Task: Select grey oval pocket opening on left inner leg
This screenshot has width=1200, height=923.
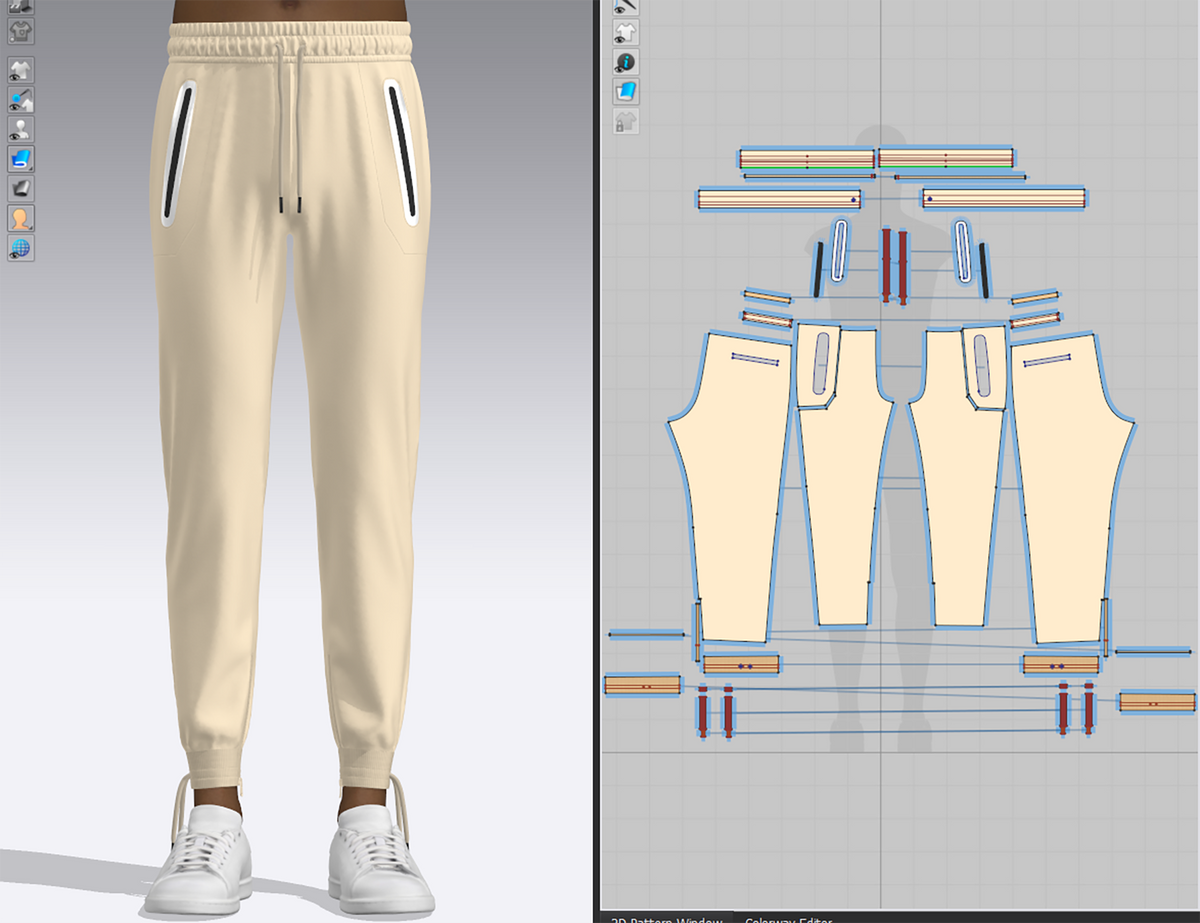Action: pyautogui.click(x=821, y=363)
